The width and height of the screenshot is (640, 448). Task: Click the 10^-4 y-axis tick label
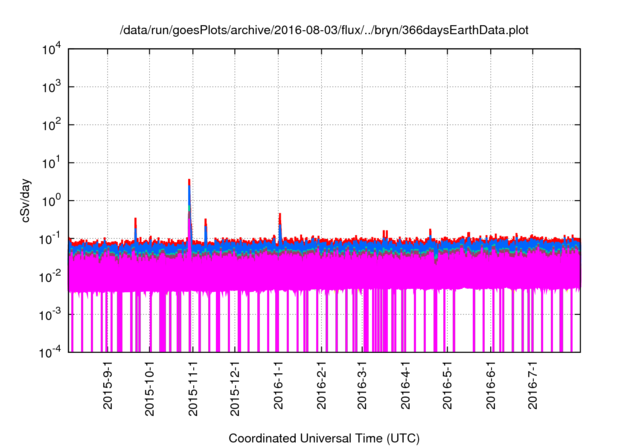tap(50, 352)
